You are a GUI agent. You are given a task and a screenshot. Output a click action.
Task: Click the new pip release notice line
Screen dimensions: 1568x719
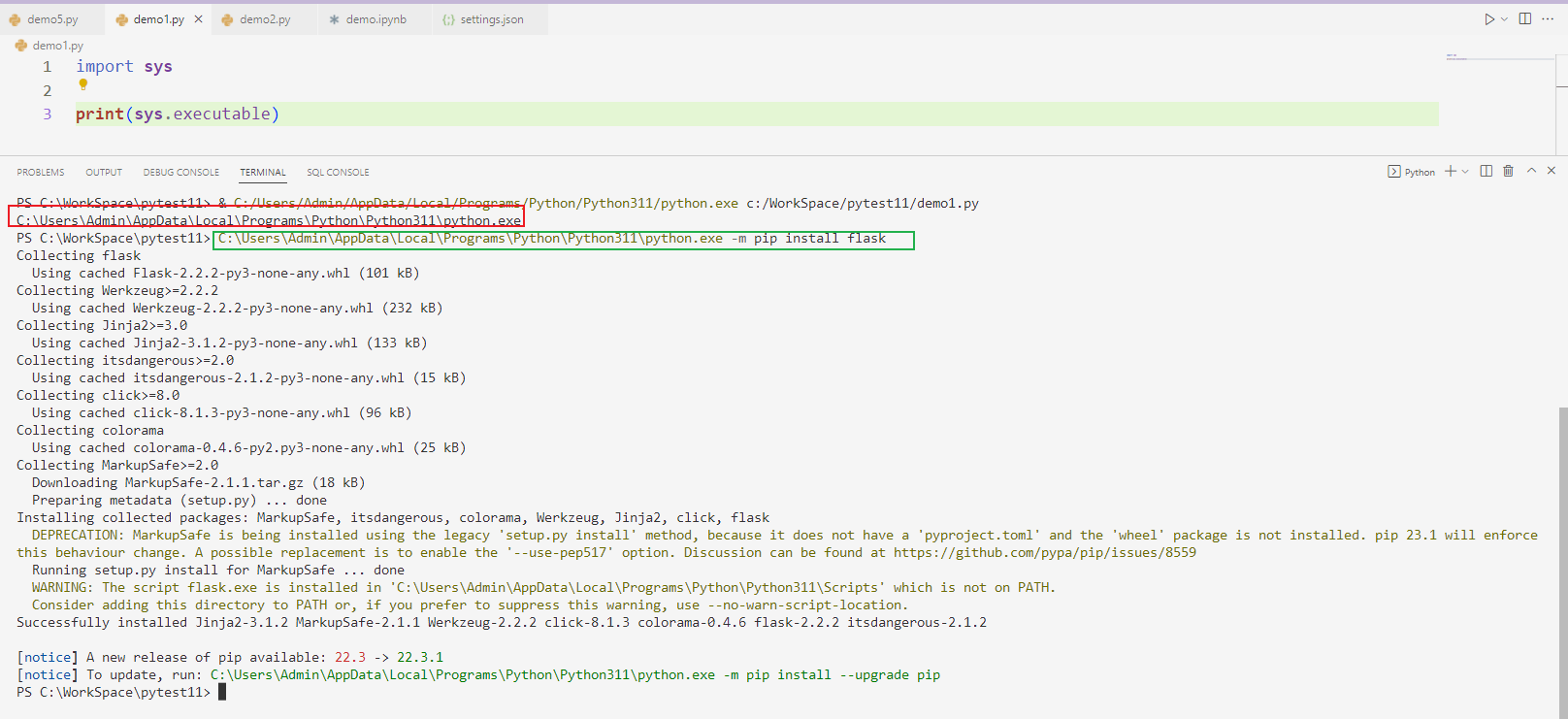(230, 658)
